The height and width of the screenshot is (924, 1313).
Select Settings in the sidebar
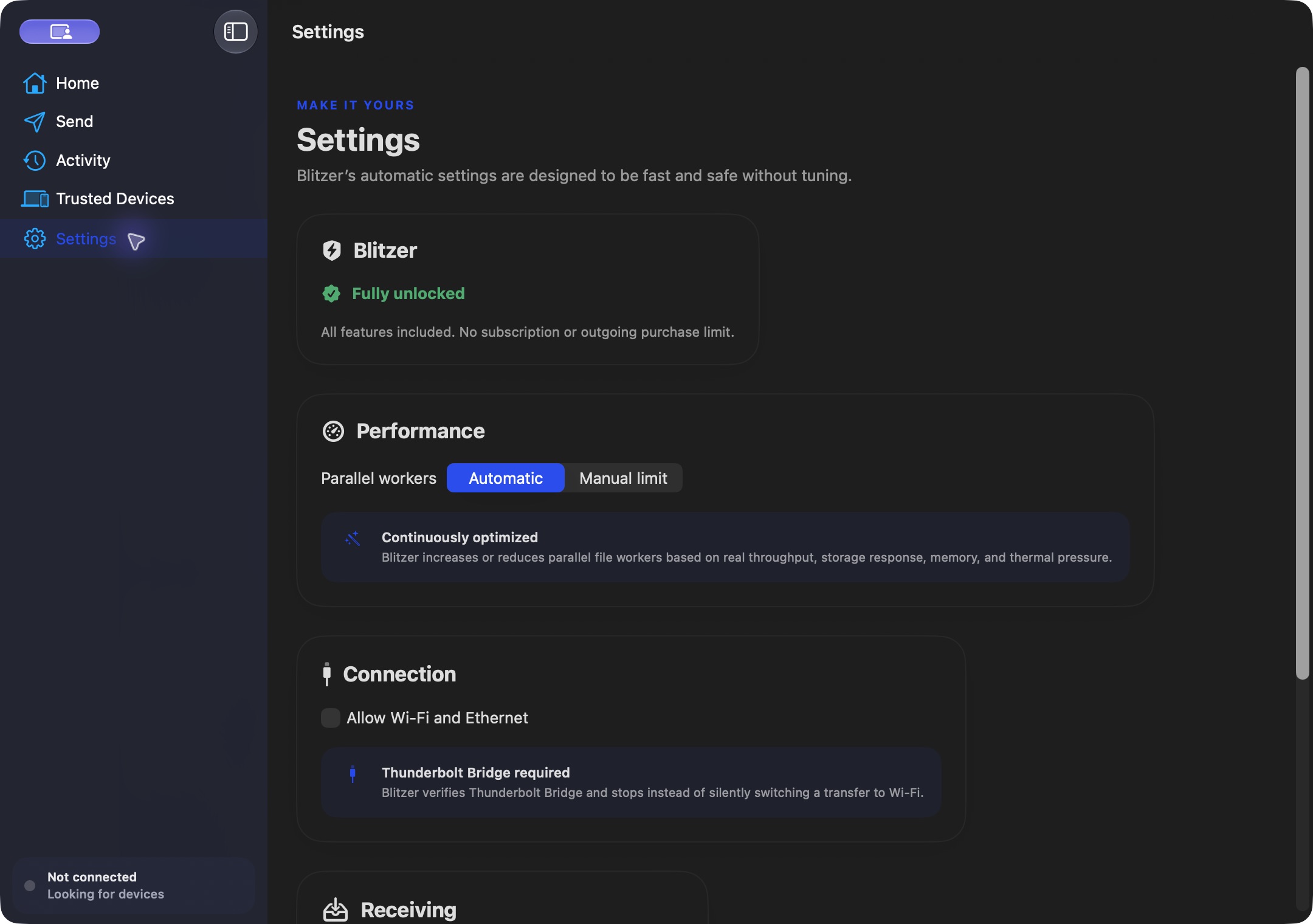[x=134, y=238]
